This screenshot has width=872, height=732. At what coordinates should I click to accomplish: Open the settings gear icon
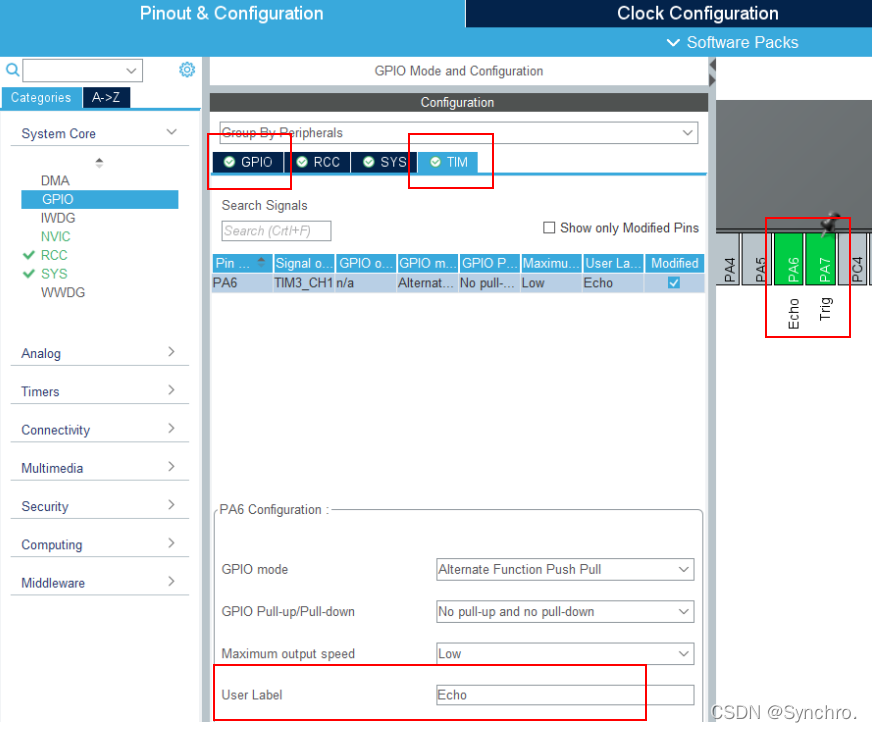coord(187,70)
